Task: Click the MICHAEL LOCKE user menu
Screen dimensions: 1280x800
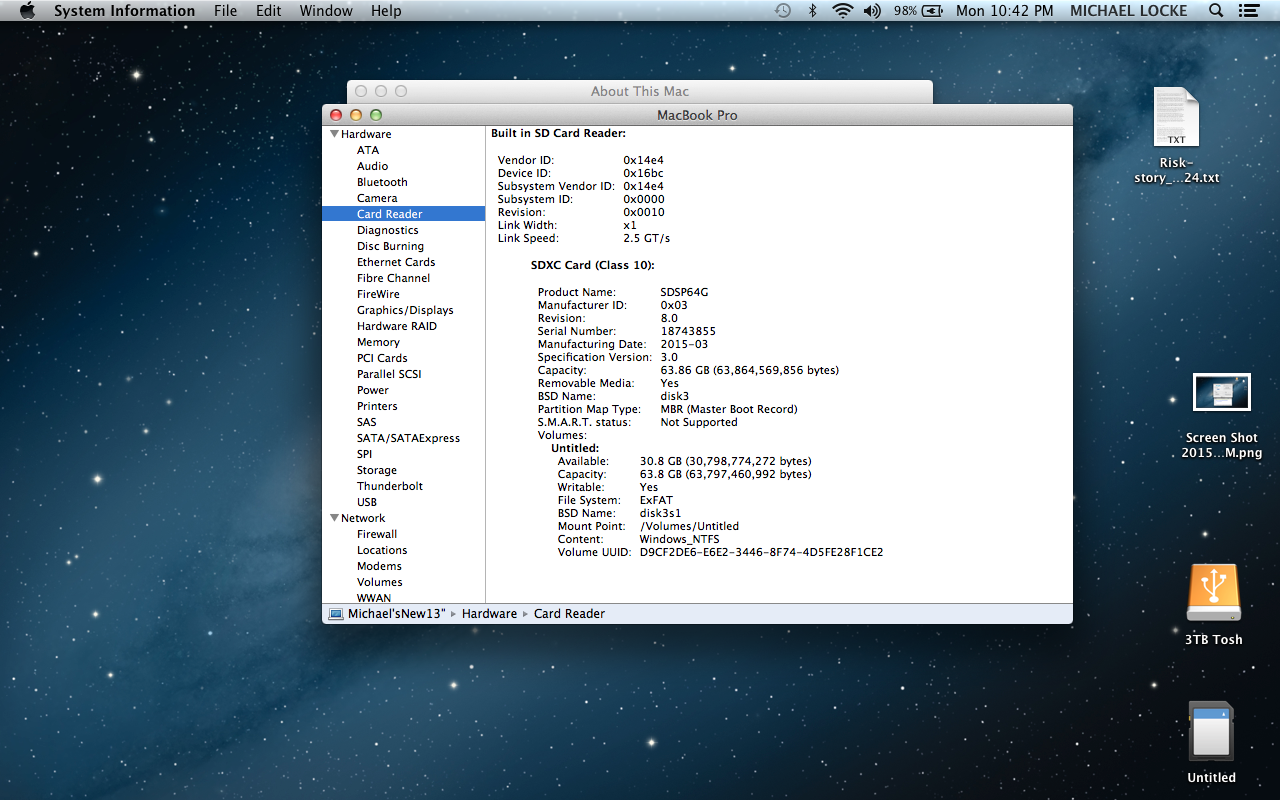Action: point(1128,11)
